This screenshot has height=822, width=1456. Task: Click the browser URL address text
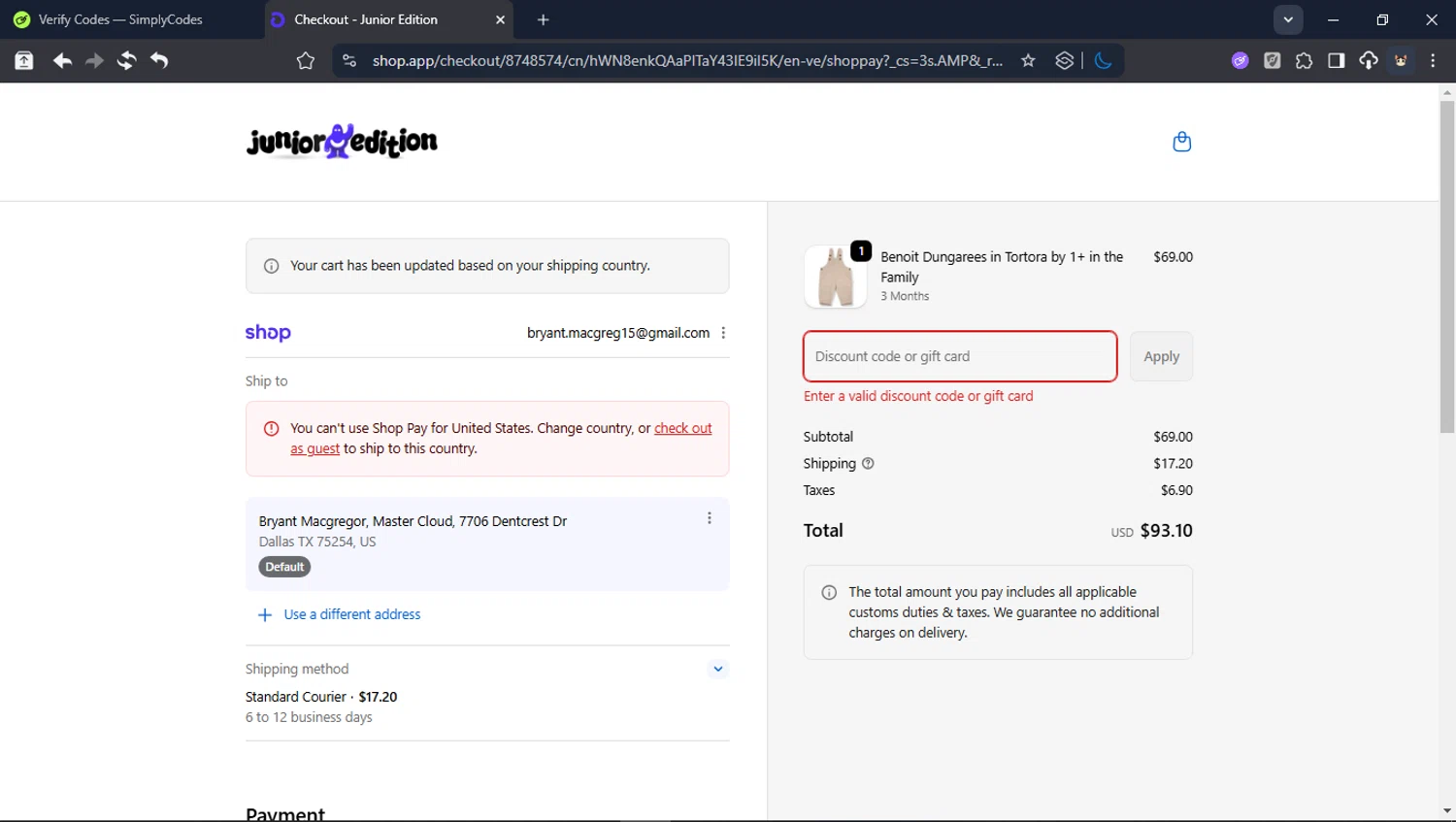(x=687, y=60)
